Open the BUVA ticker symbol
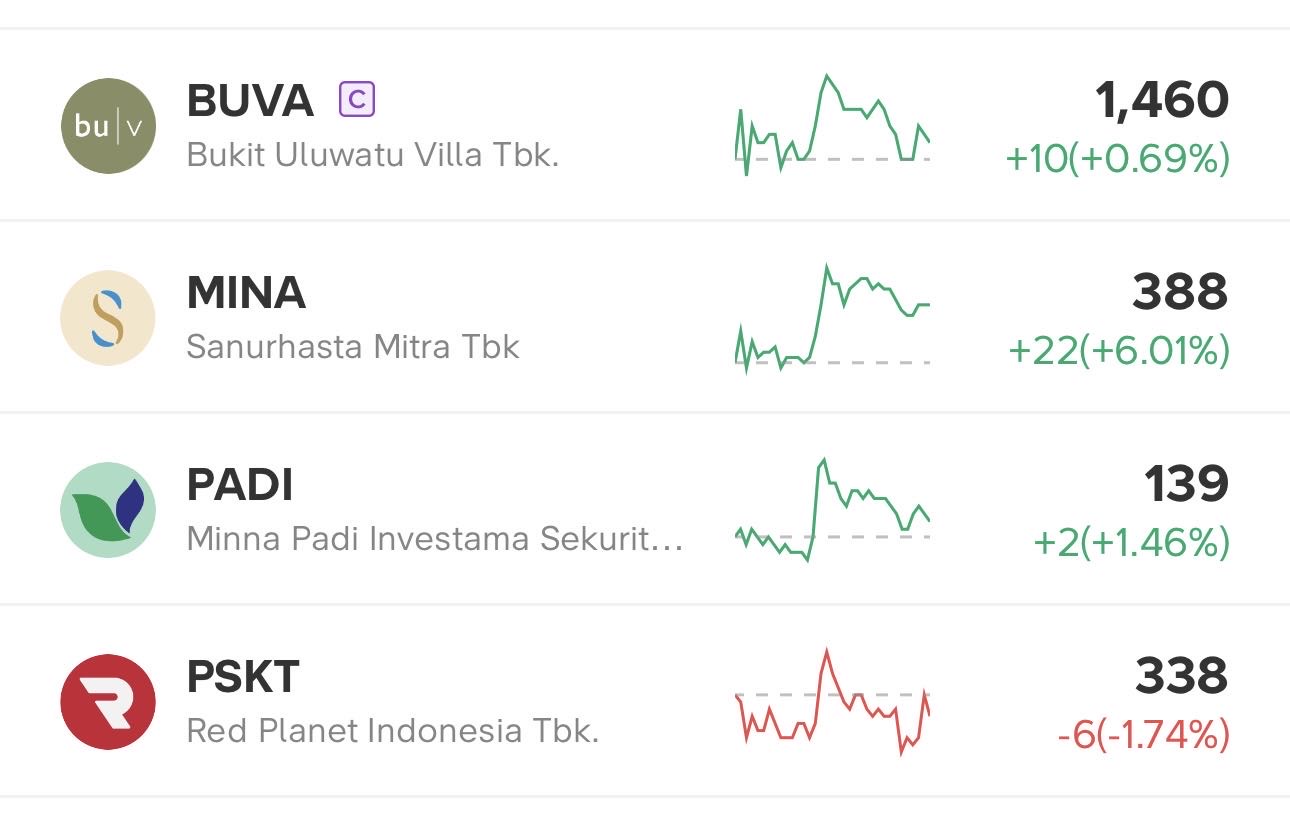 pos(250,101)
